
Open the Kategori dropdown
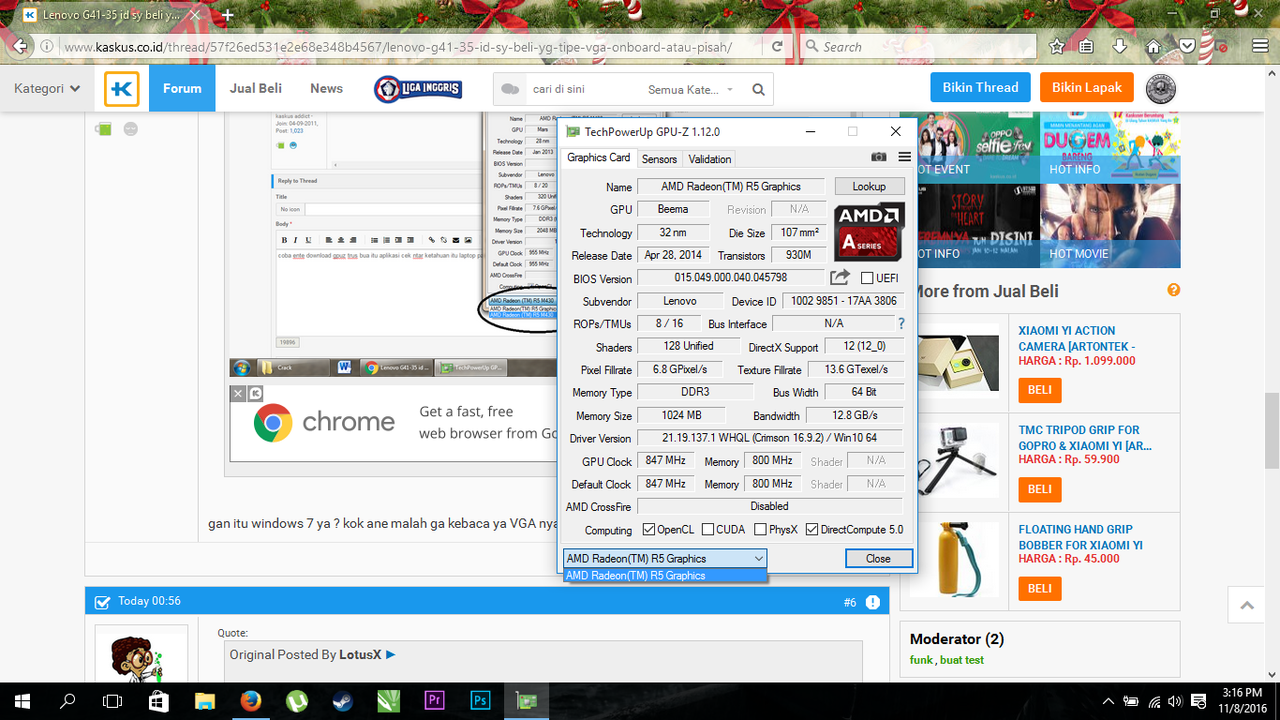pos(47,88)
